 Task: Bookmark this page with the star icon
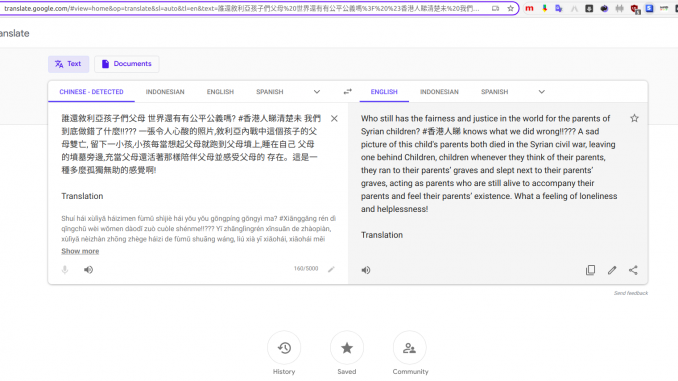pos(510,8)
